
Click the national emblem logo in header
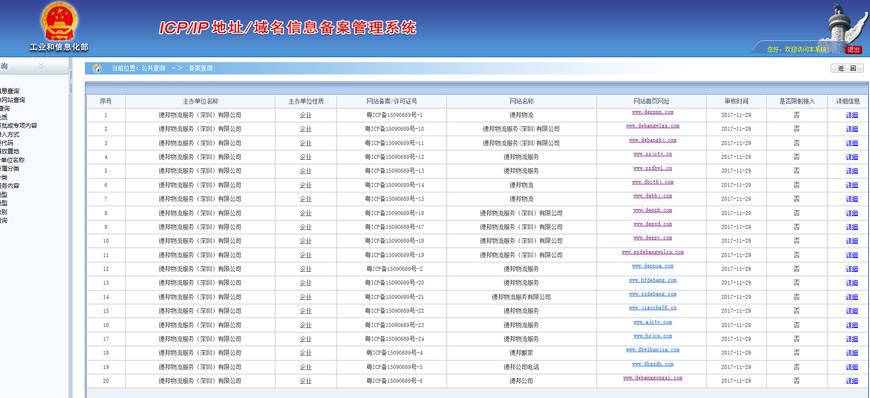point(59,21)
